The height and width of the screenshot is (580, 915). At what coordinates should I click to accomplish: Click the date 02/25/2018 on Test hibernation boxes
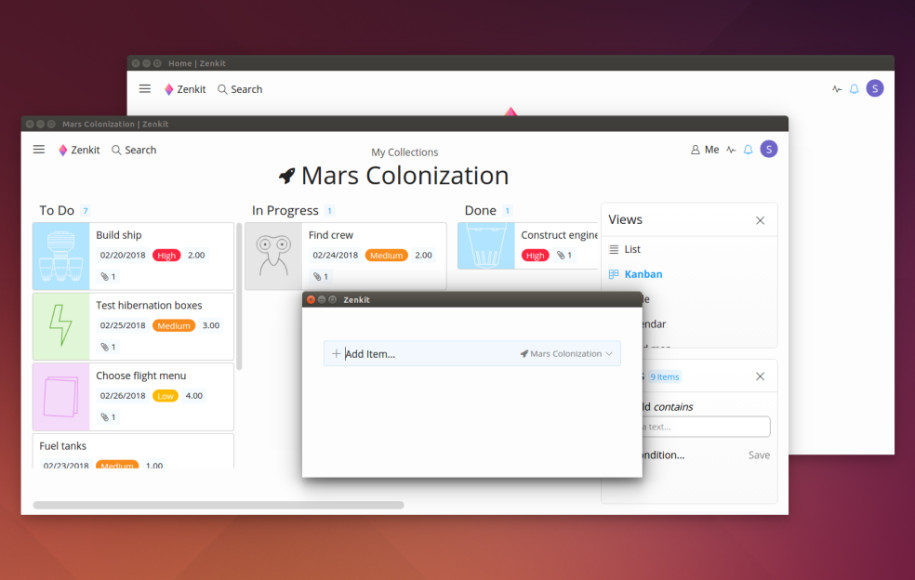(123, 325)
